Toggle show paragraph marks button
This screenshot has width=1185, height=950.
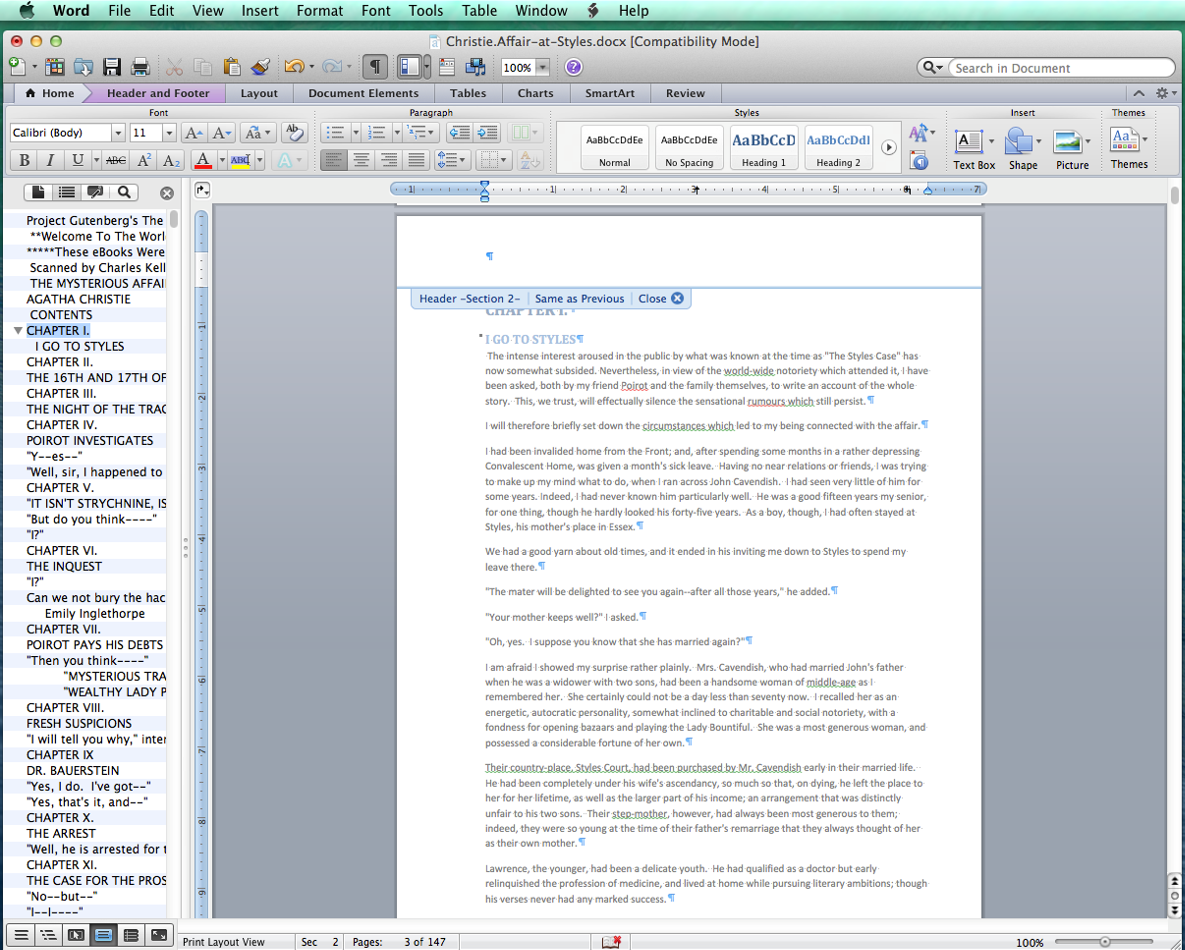(x=375, y=67)
